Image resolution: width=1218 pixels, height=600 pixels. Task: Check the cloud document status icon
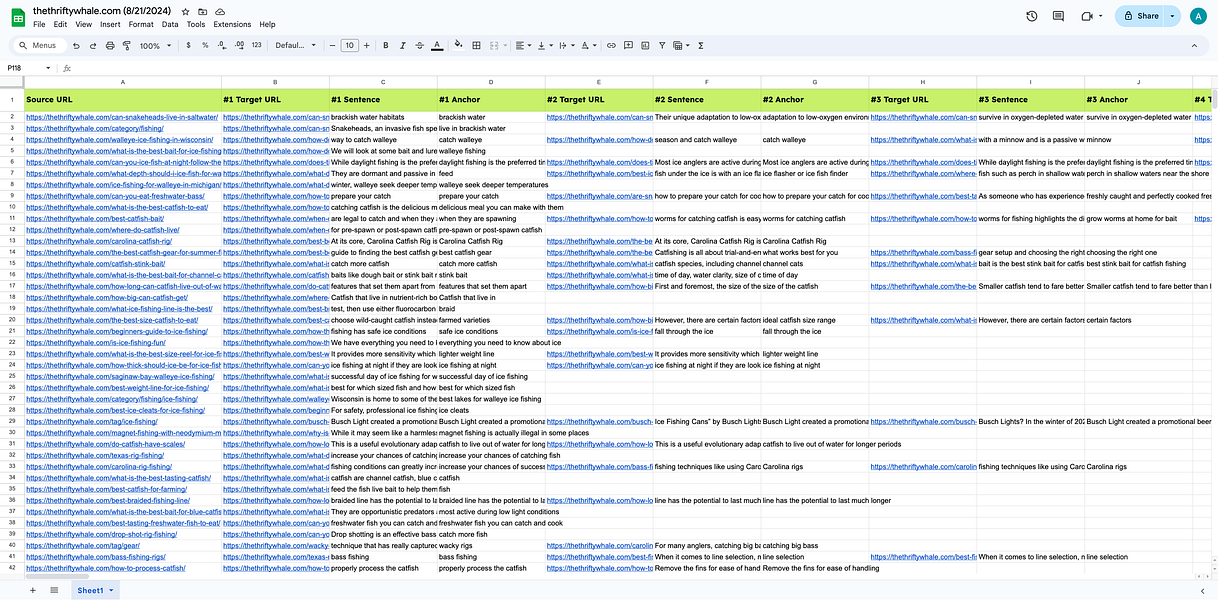220,10
